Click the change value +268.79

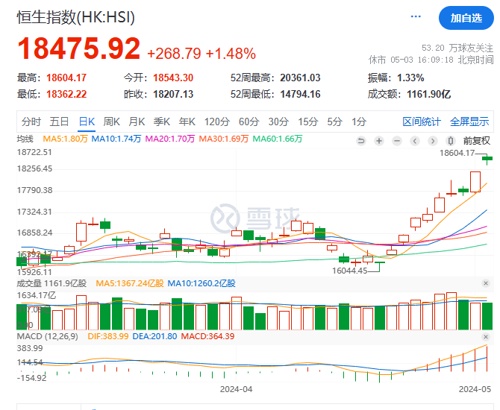click(174, 54)
